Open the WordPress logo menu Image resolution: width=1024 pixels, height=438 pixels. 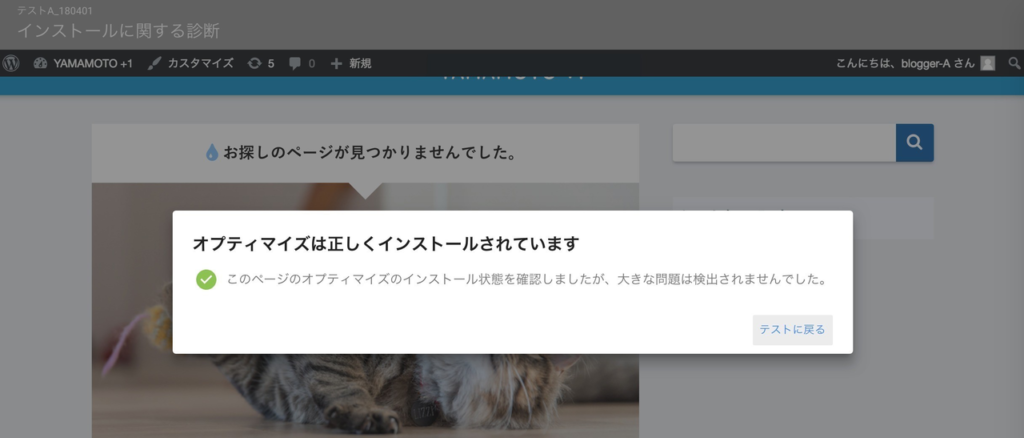click(11, 63)
